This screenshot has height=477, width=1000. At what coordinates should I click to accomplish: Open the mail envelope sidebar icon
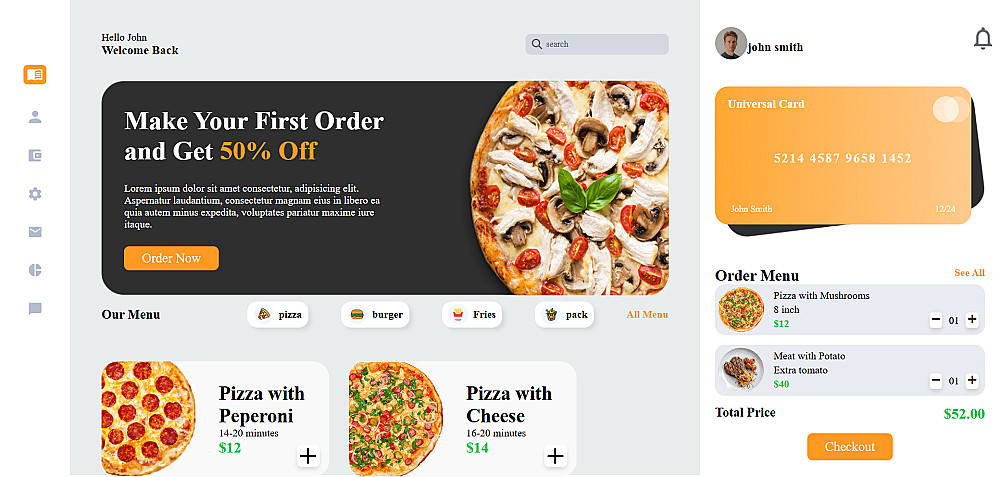(35, 232)
